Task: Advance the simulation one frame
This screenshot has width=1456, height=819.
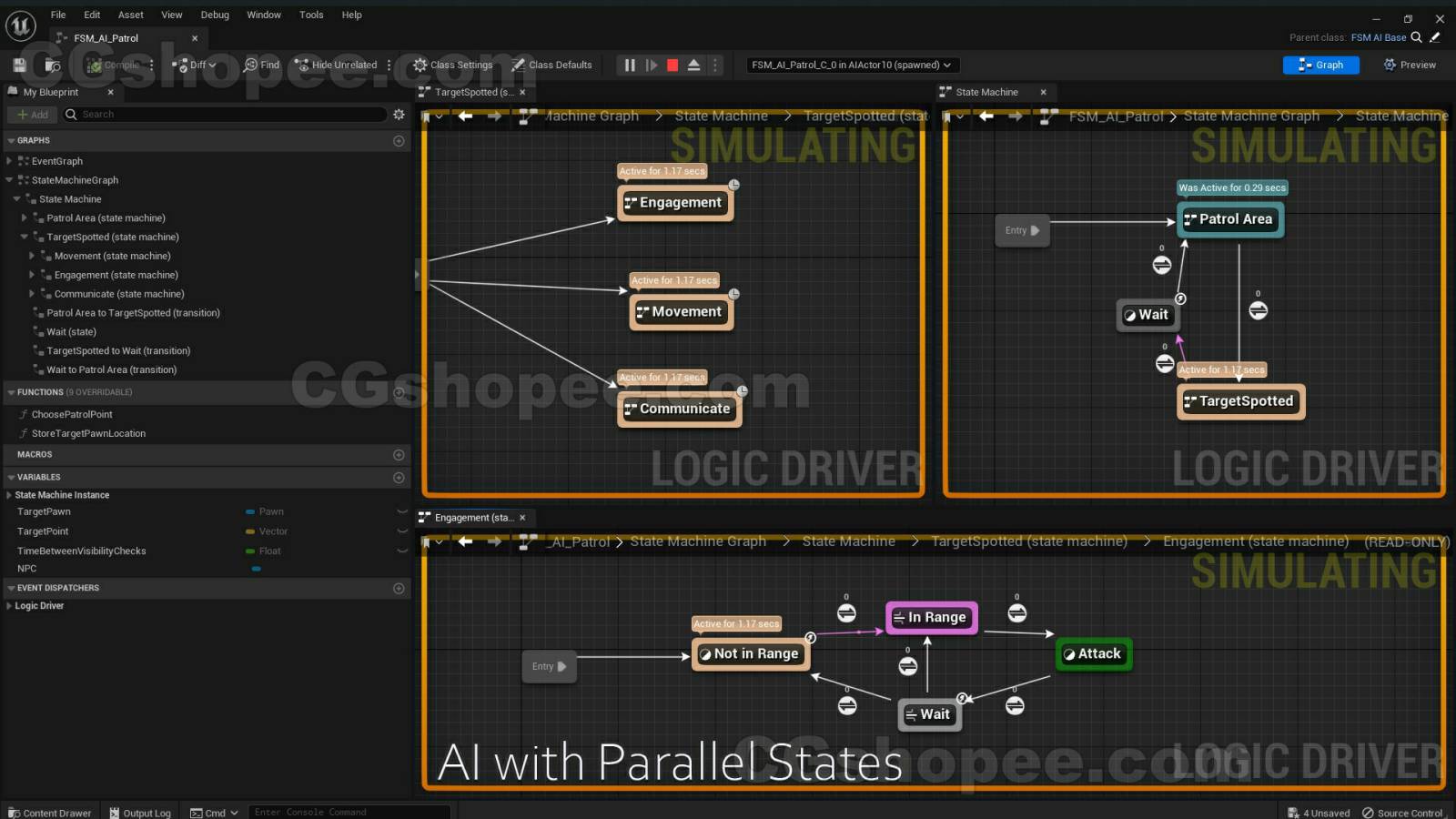Action: (652, 65)
